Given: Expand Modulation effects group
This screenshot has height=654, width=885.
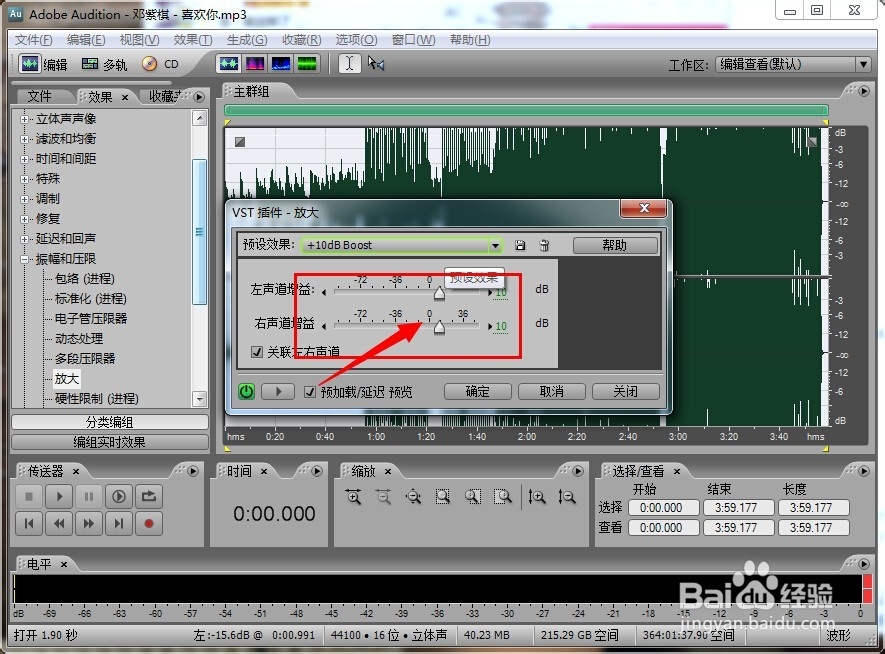Looking at the screenshot, I should 24,199.
